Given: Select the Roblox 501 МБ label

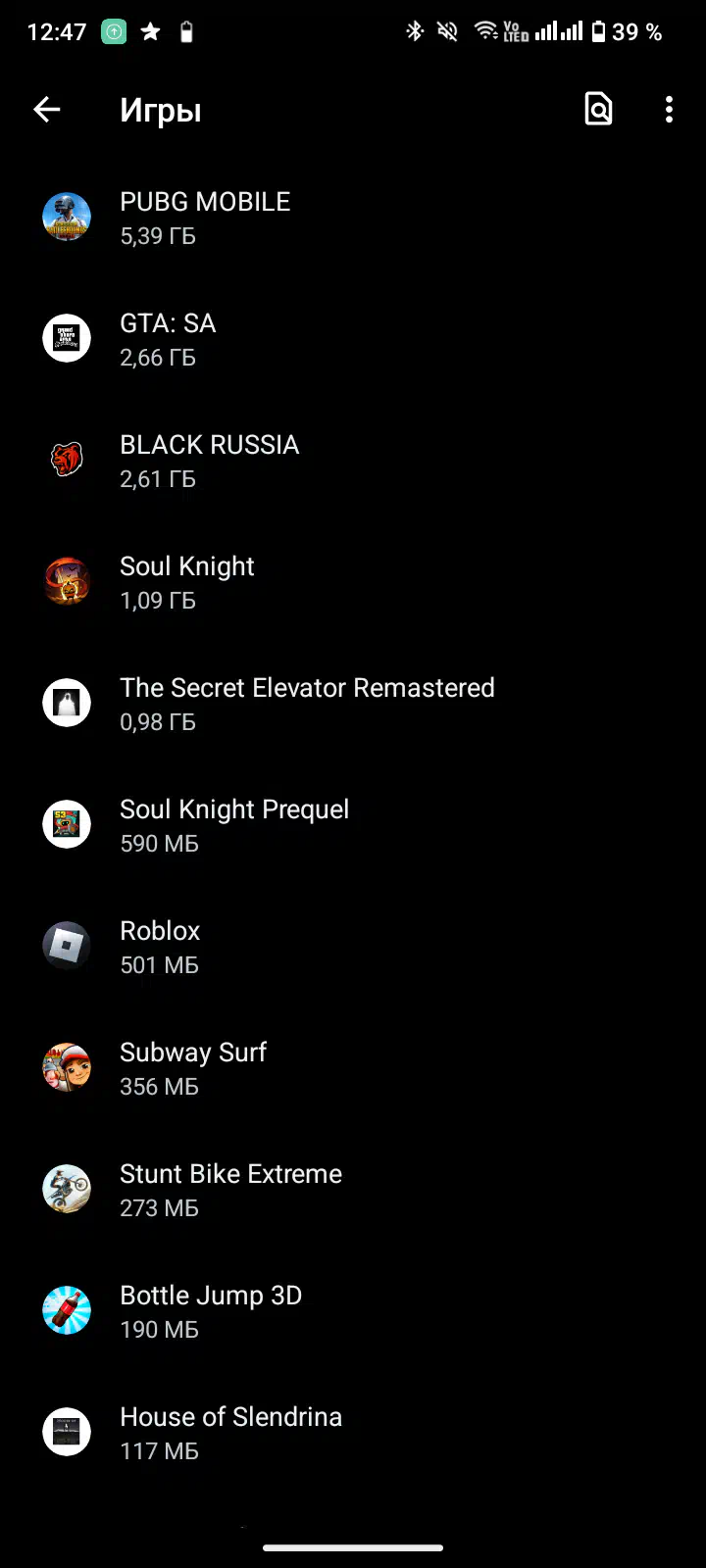Looking at the screenshot, I should (x=159, y=965).
